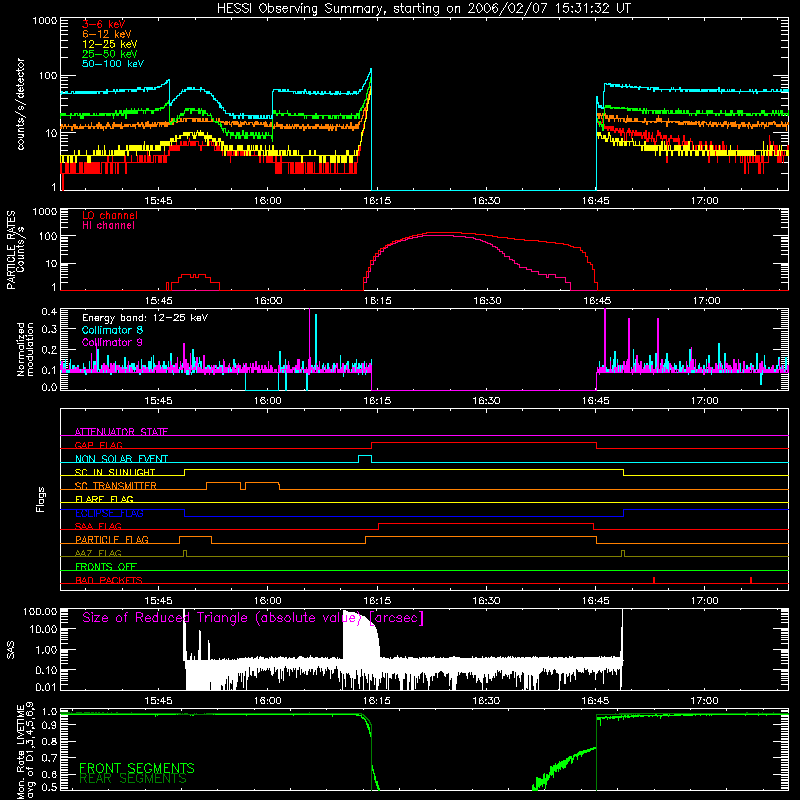
Task: Click the 16:30 tick label under the counts plot
Action: (x=486, y=201)
